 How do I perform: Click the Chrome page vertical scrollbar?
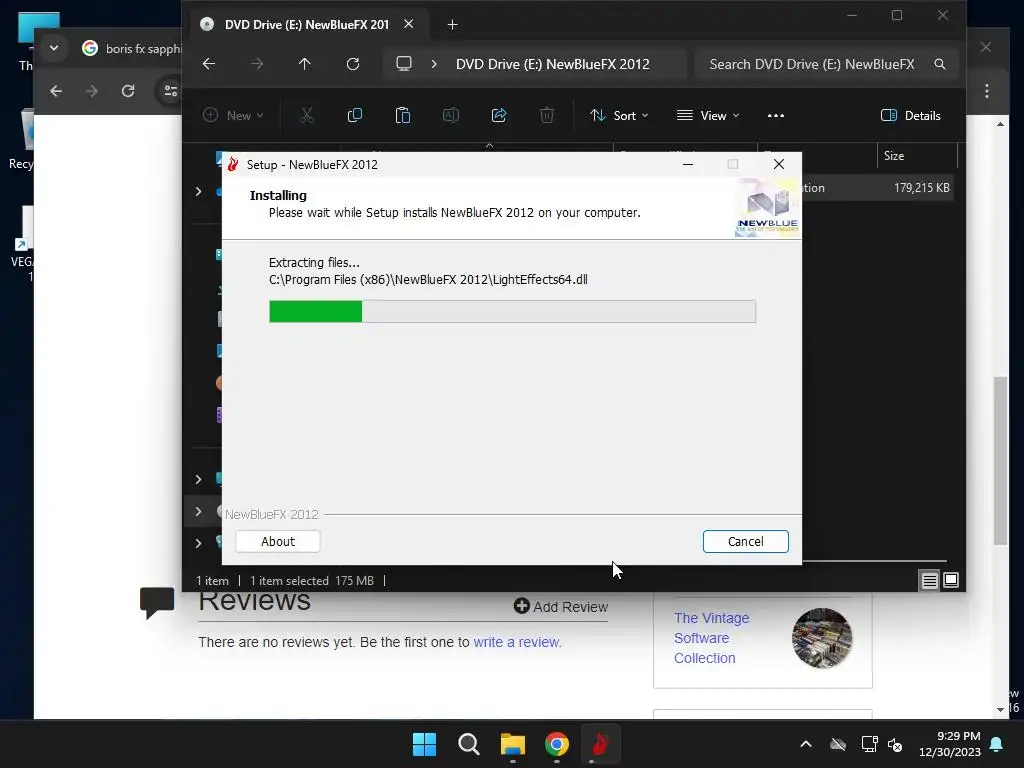tap(1000, 460)
